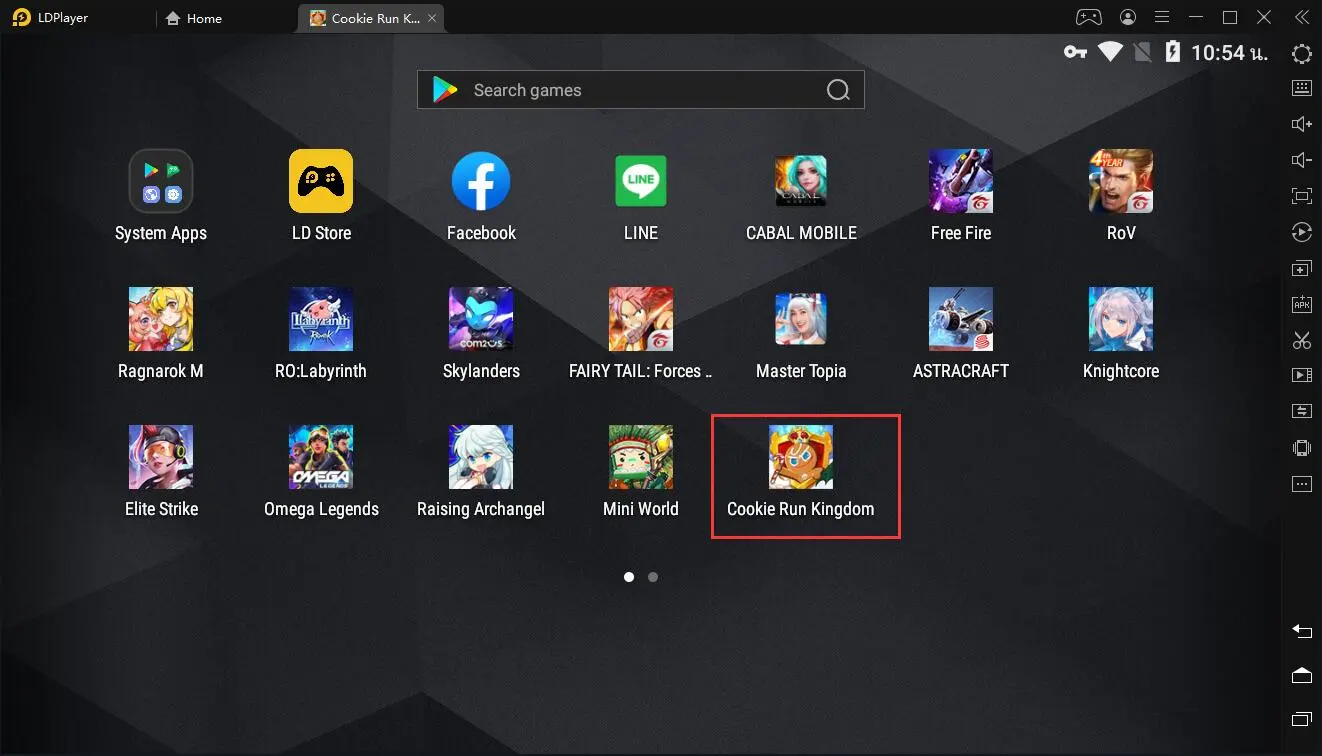Click the Search games field
1322x756 pixels.
pos(640,90)
